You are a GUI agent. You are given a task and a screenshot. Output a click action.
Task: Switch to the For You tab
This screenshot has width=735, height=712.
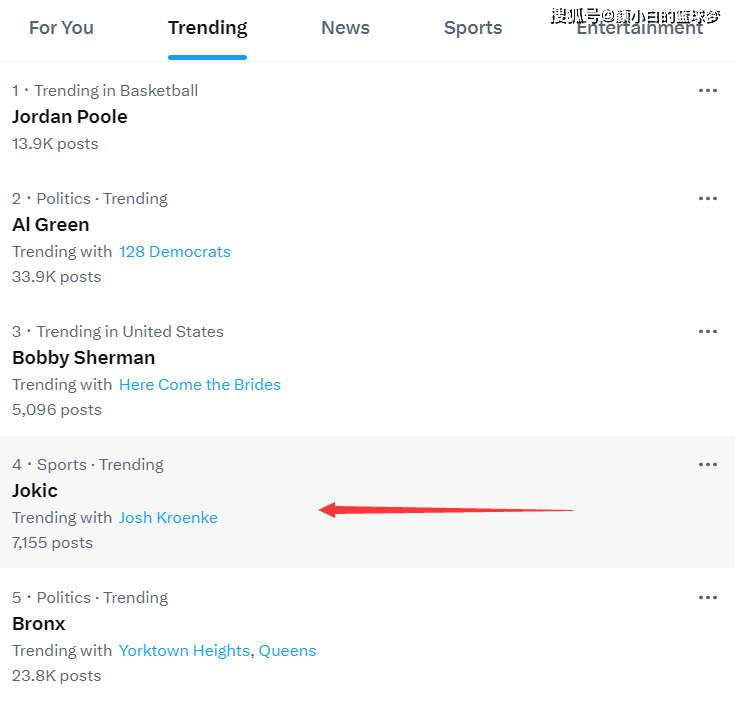point(61,28)
